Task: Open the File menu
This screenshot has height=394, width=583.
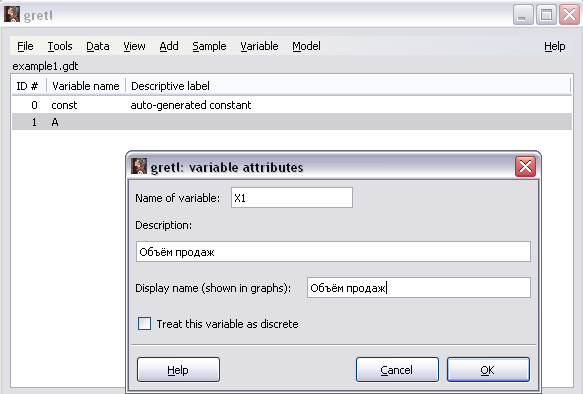Action: point(25,46)
